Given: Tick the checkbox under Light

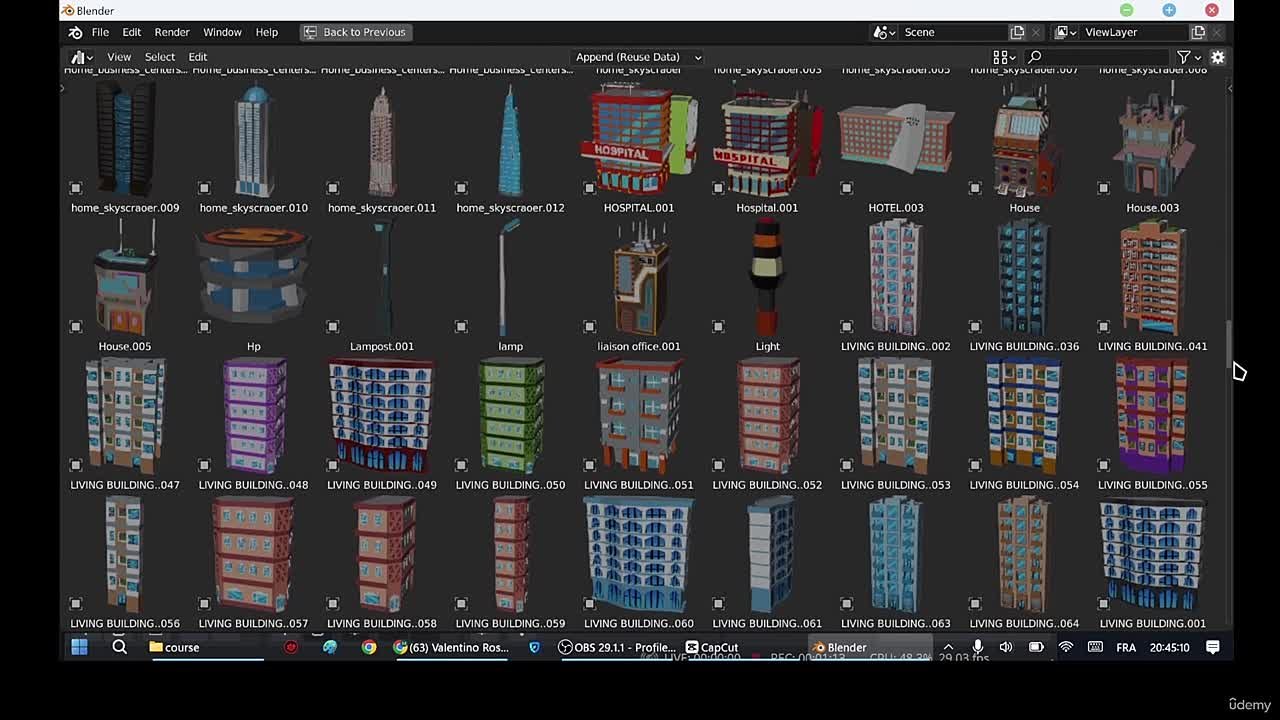Looking at the screenshot, I should click(717, 325).
